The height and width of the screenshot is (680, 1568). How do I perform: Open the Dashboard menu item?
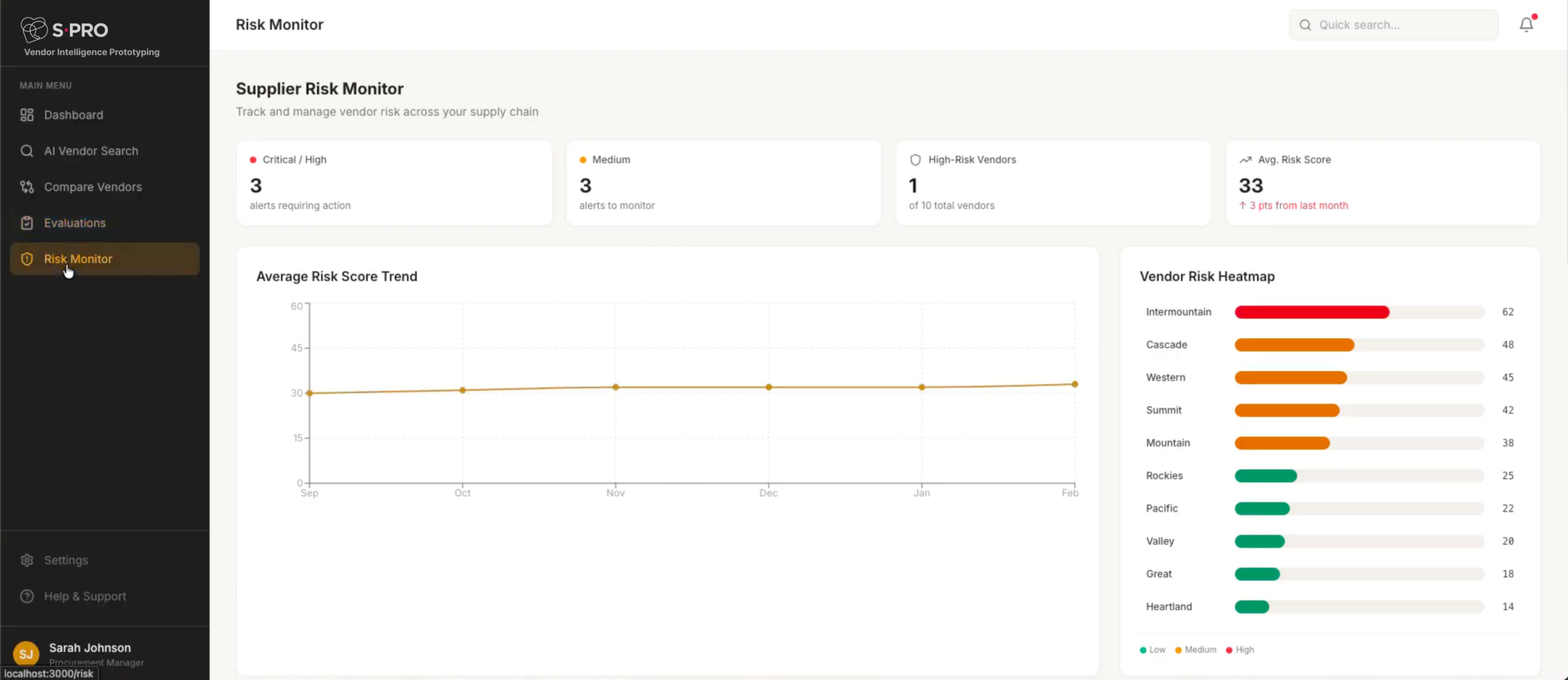[73, 115]
